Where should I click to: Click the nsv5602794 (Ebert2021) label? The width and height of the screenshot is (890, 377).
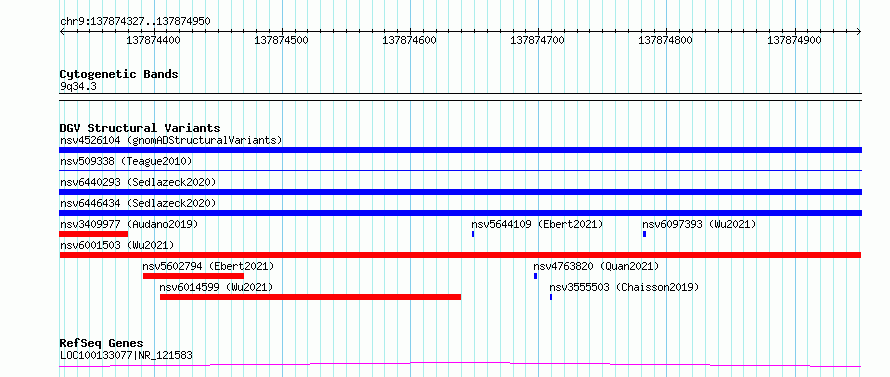pyautogui.click(x=208, y=266)
